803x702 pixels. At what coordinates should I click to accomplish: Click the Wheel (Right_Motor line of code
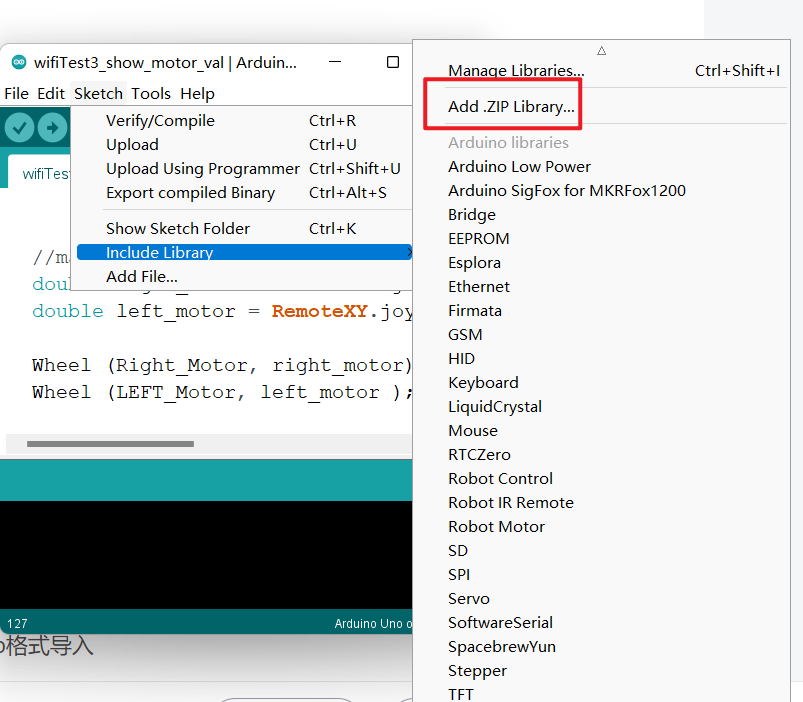pyautogui.click(x=222, y=366)
